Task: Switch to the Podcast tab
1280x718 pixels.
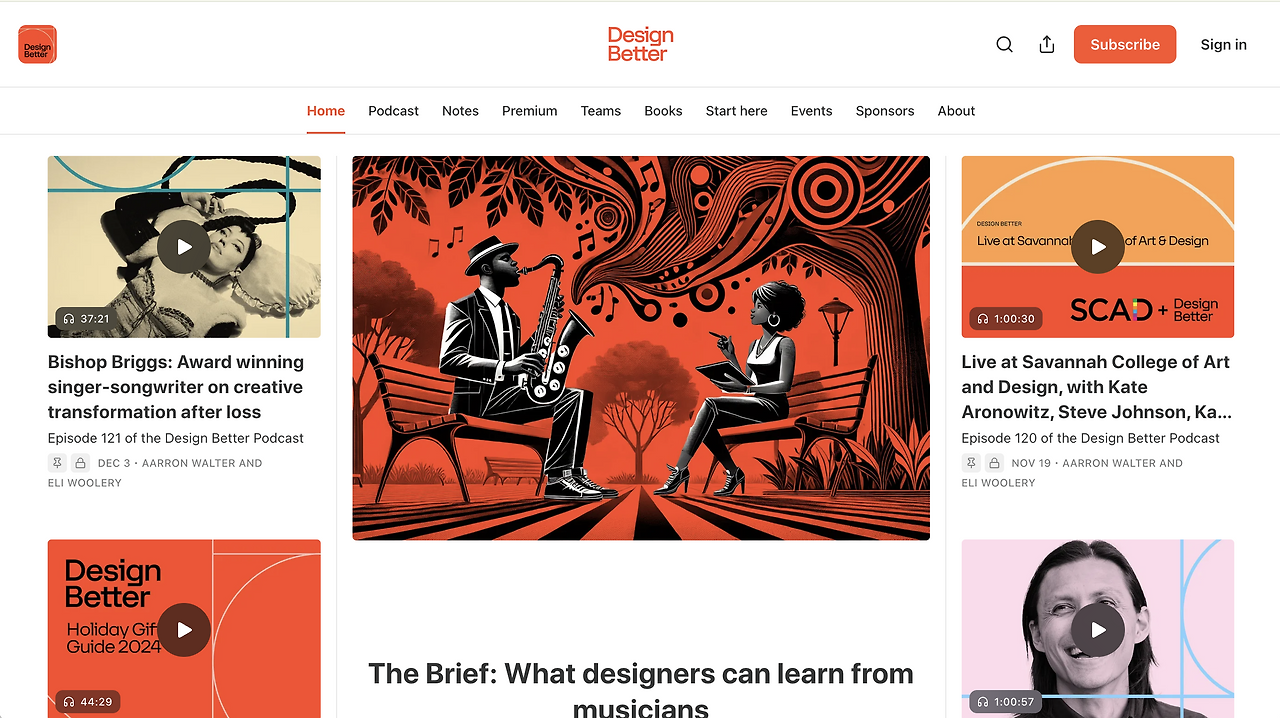Action: coord(393,111)
